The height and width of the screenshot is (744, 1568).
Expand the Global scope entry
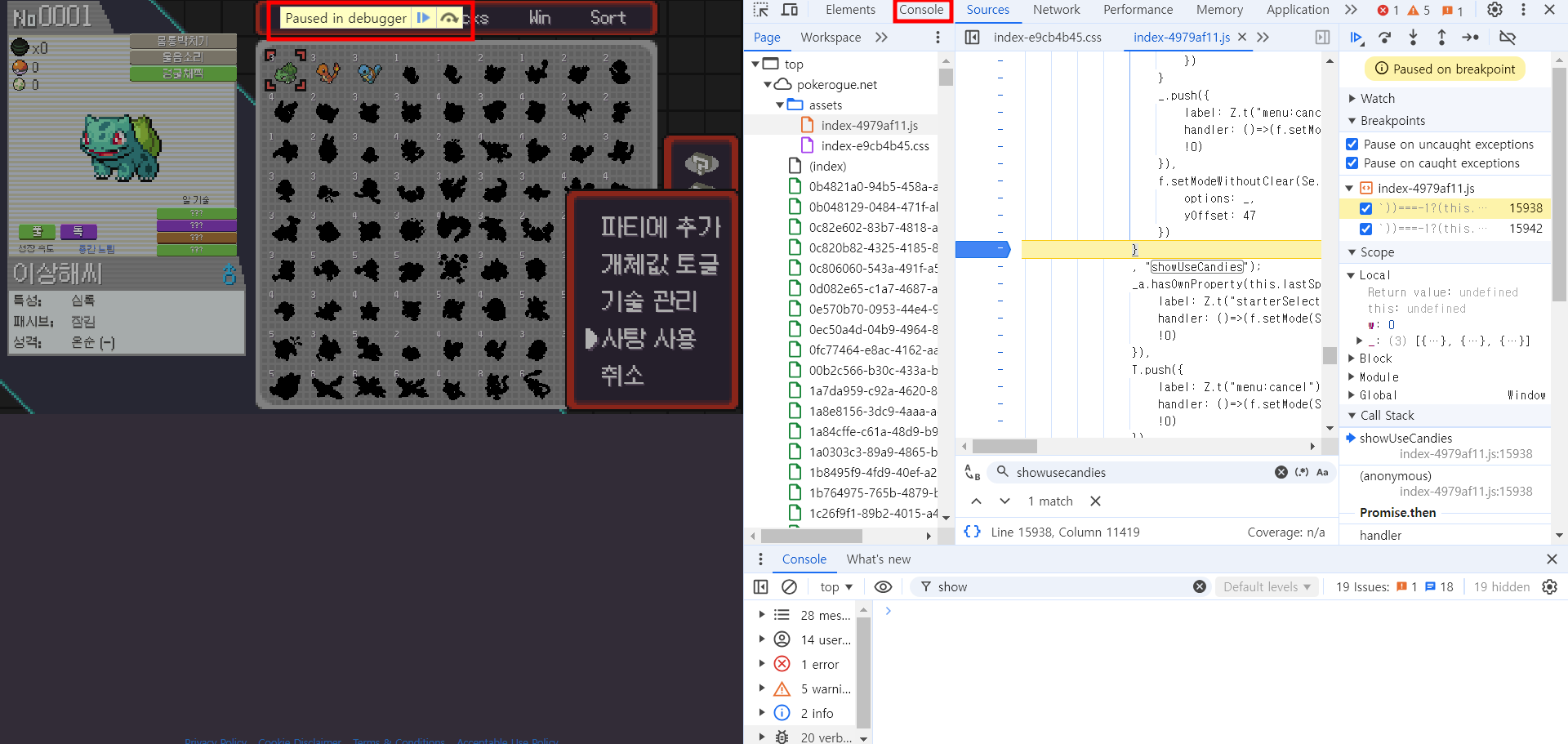(1352, 395)
